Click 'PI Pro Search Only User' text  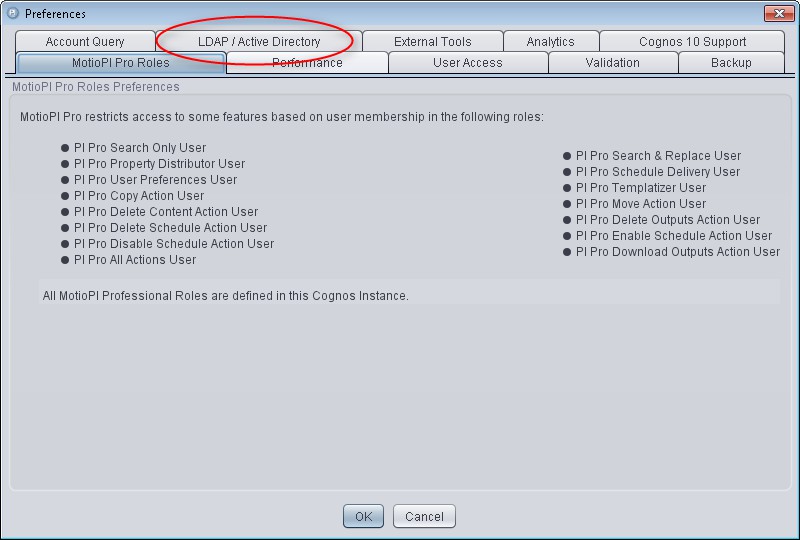140,148
